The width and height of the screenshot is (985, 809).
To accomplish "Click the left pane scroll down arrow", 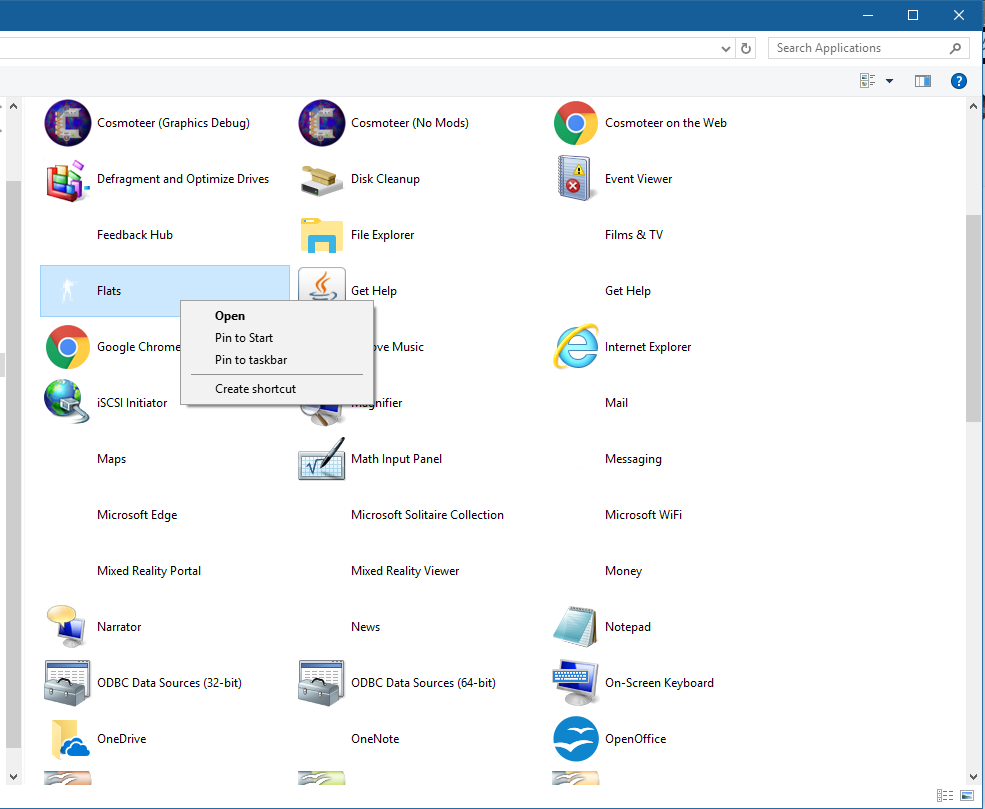I will click(13, 778).
